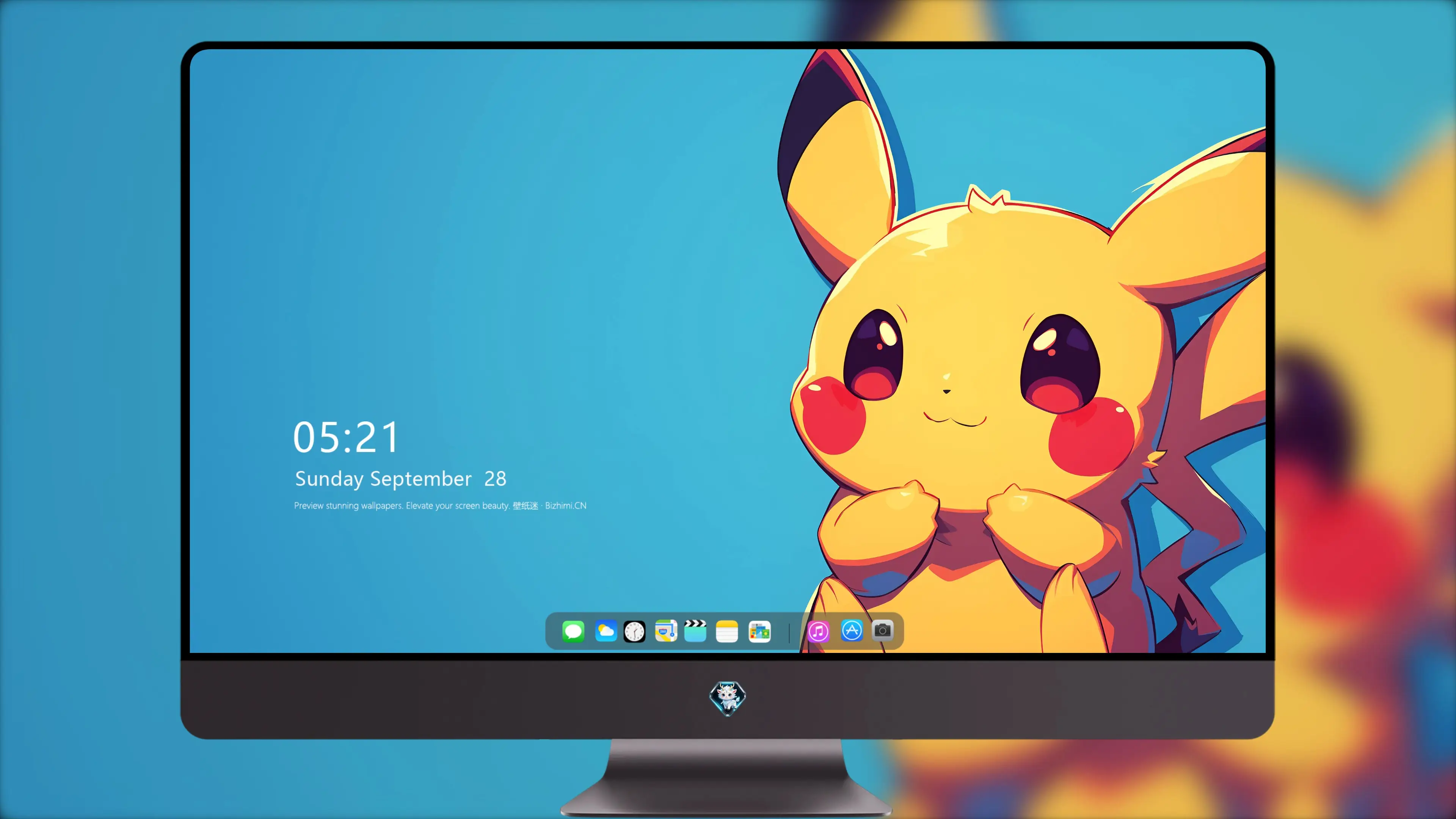1456x819 pixels.
Task: Launch the Weather app from the dock
Action: tap(606, 631)
